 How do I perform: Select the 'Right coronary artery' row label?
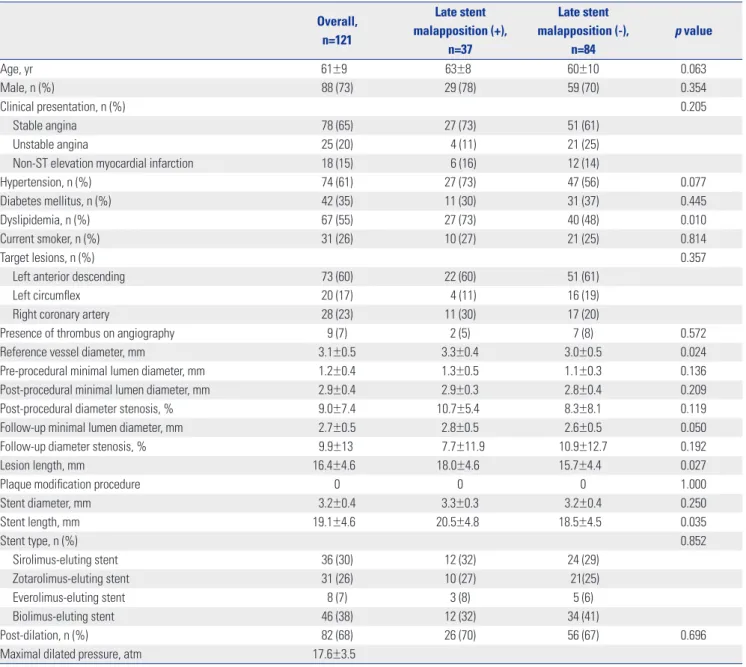coord(61,314)
